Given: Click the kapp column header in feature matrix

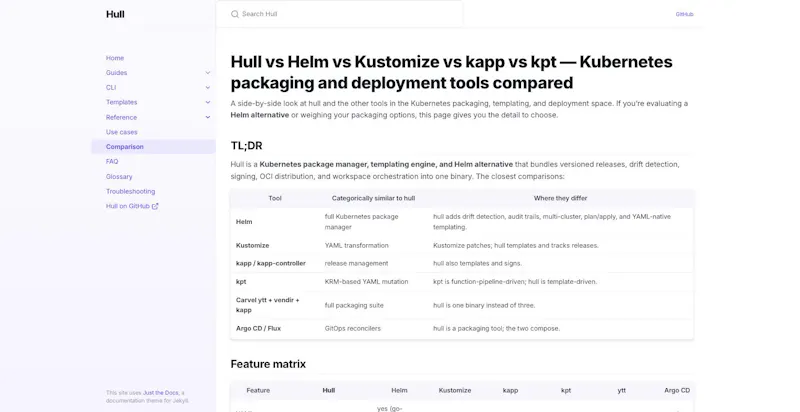Looking at the screenshot, I should tap(510, 391).
